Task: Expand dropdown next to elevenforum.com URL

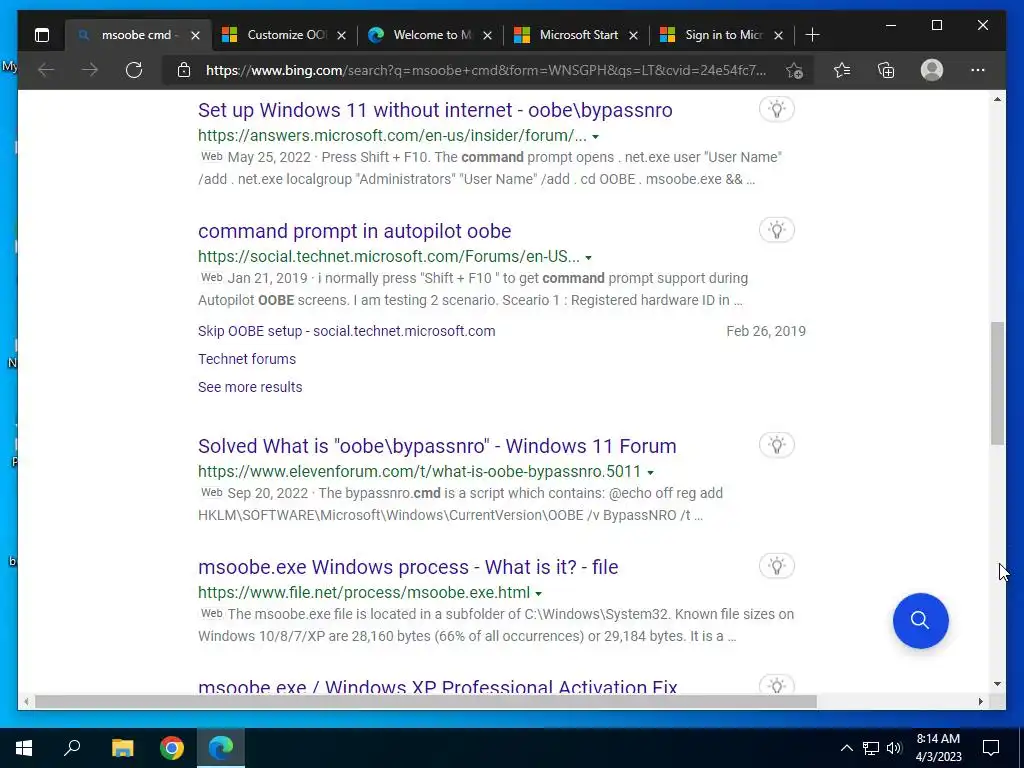Action: 650,472
